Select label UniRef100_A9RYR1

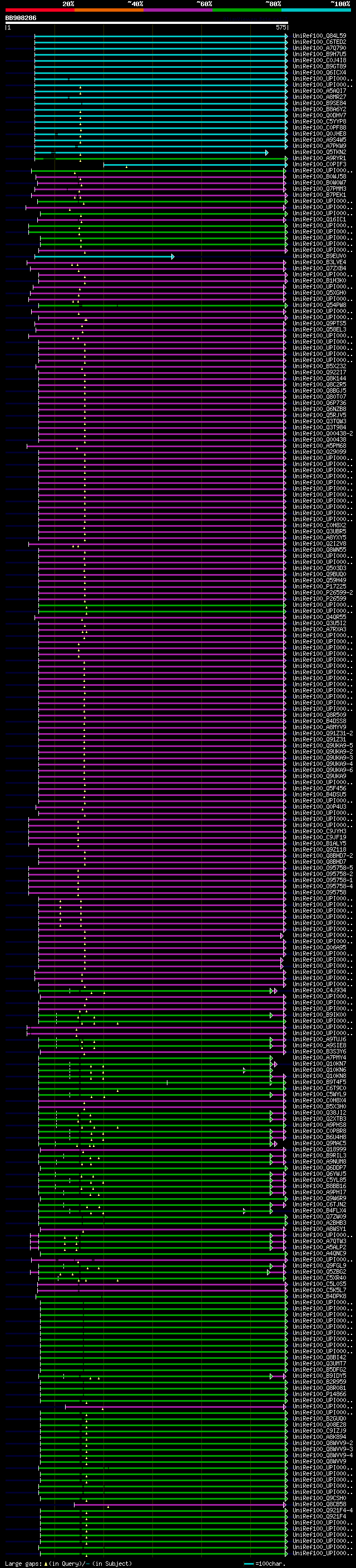[x=319, y=159]
